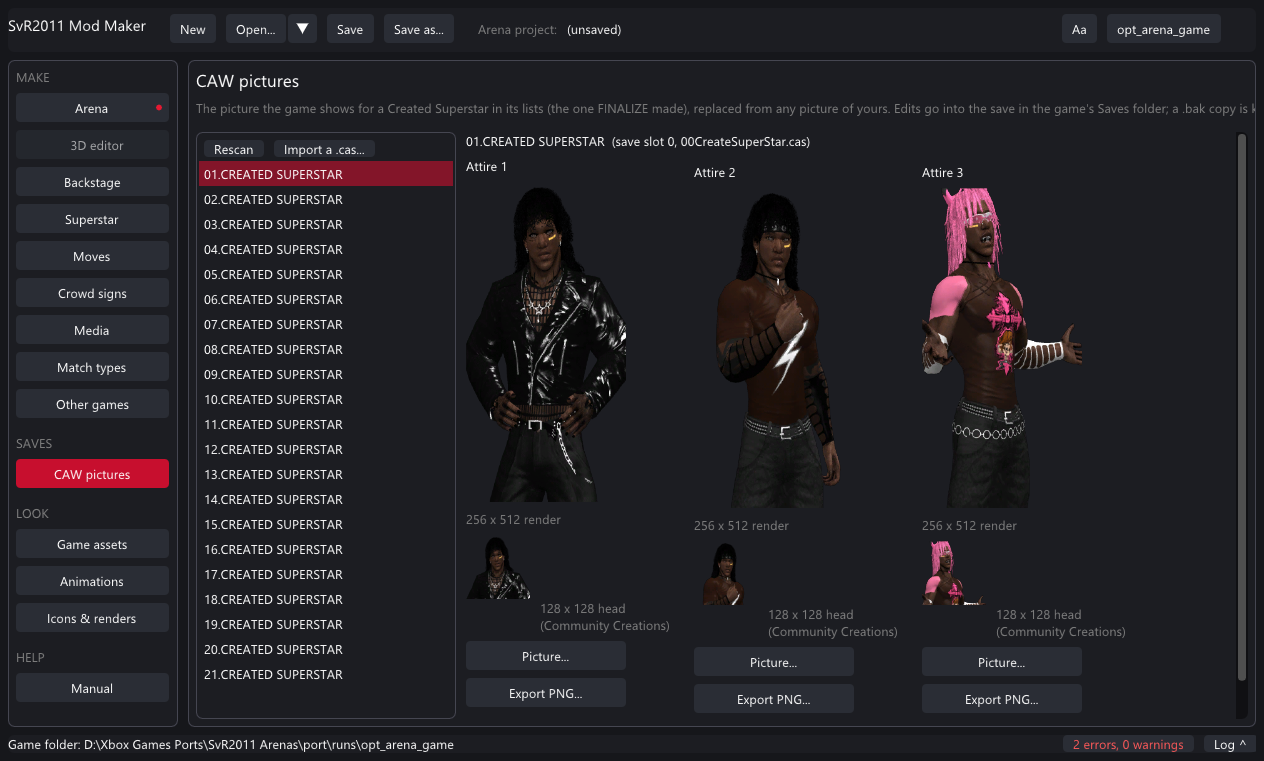Select 18.CREATED SUPERSTAR in list

[326, 599]
